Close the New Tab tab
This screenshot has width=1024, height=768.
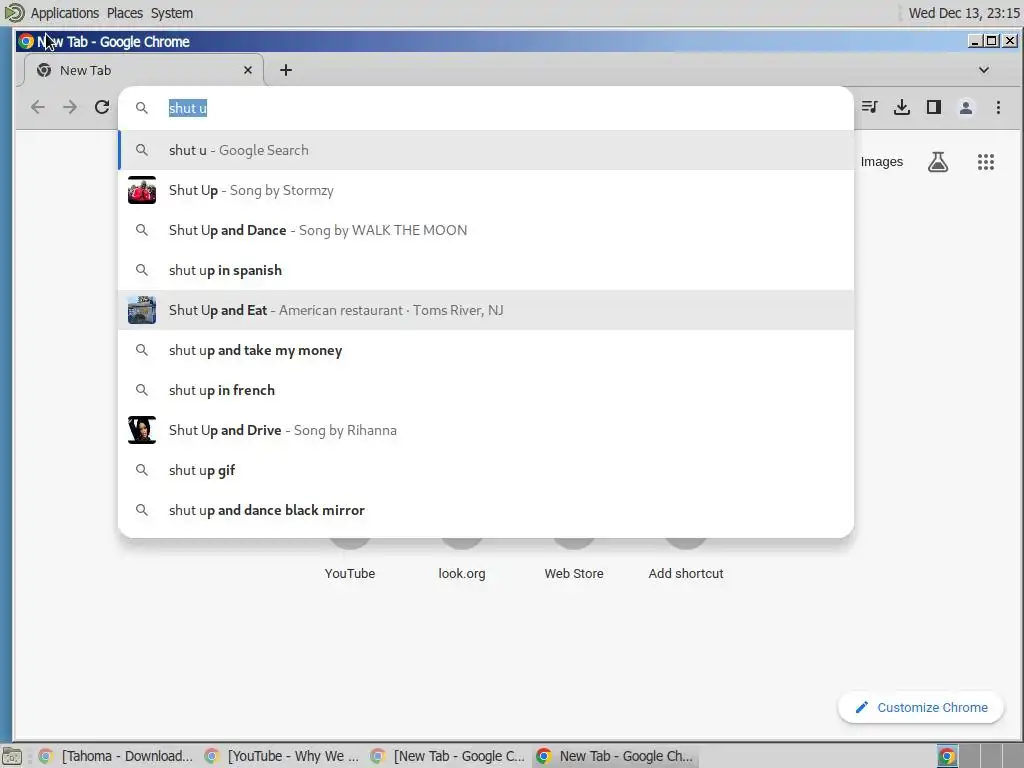[x=248, y=70]
